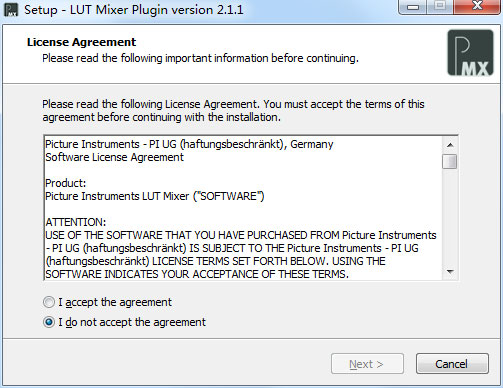The height and width of the screenshot is (388, 503).
Task: Click the PMX logo in the header
Action: 470,53
